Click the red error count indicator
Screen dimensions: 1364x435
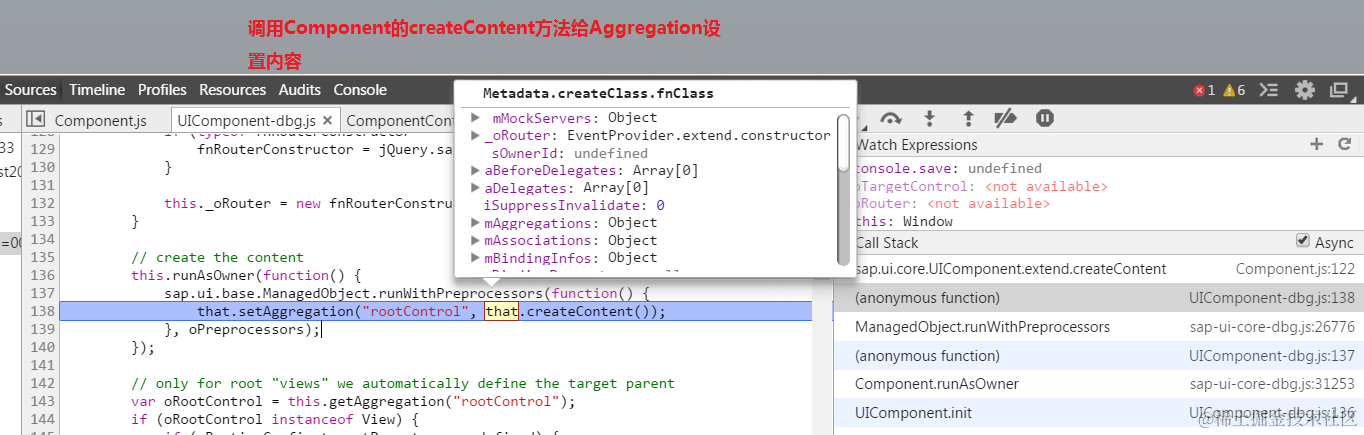(1204, 90)
